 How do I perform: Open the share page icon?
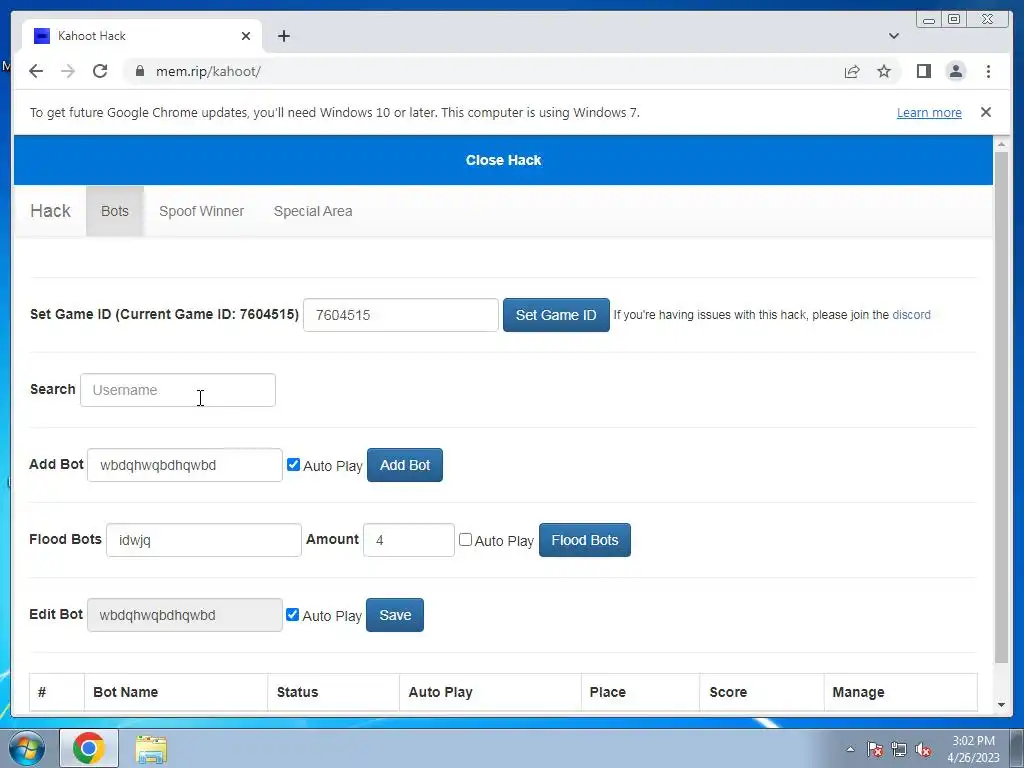coord(852,71)
